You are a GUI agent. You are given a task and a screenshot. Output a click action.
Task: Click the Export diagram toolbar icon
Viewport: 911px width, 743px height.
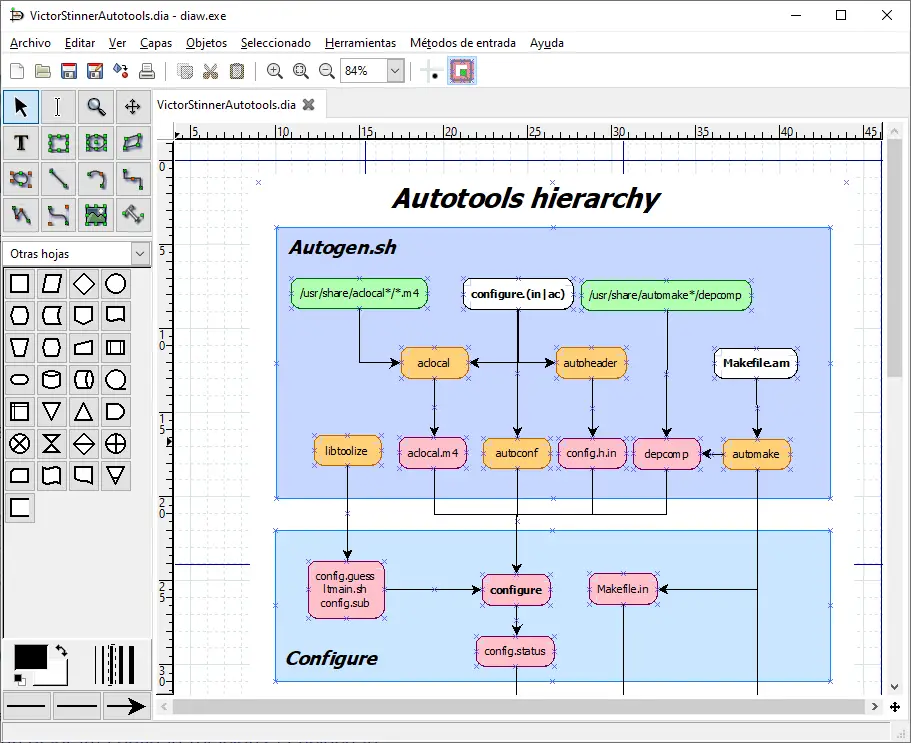[x=121, y=71]
